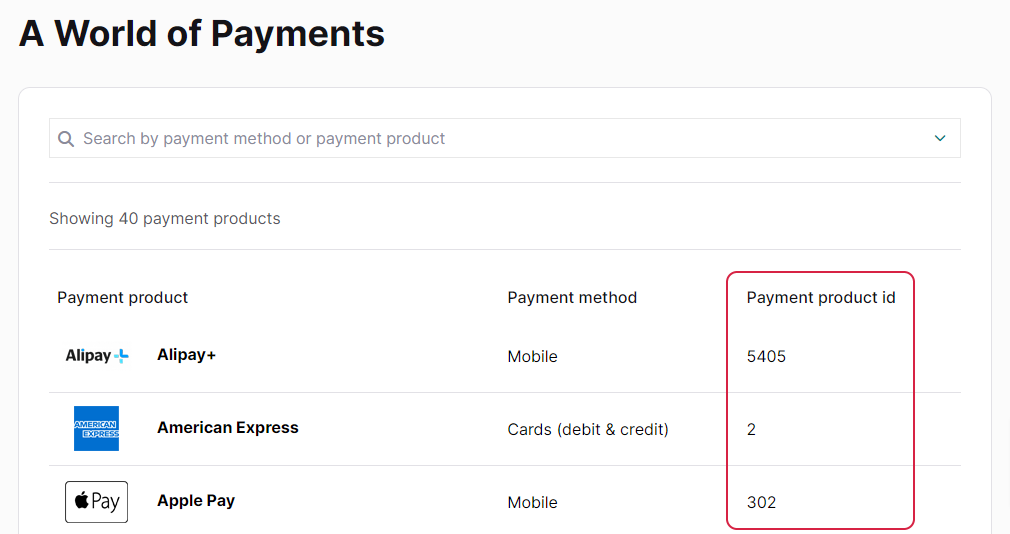Click Mobile method in the Apple Pay row

click(532, 502)
